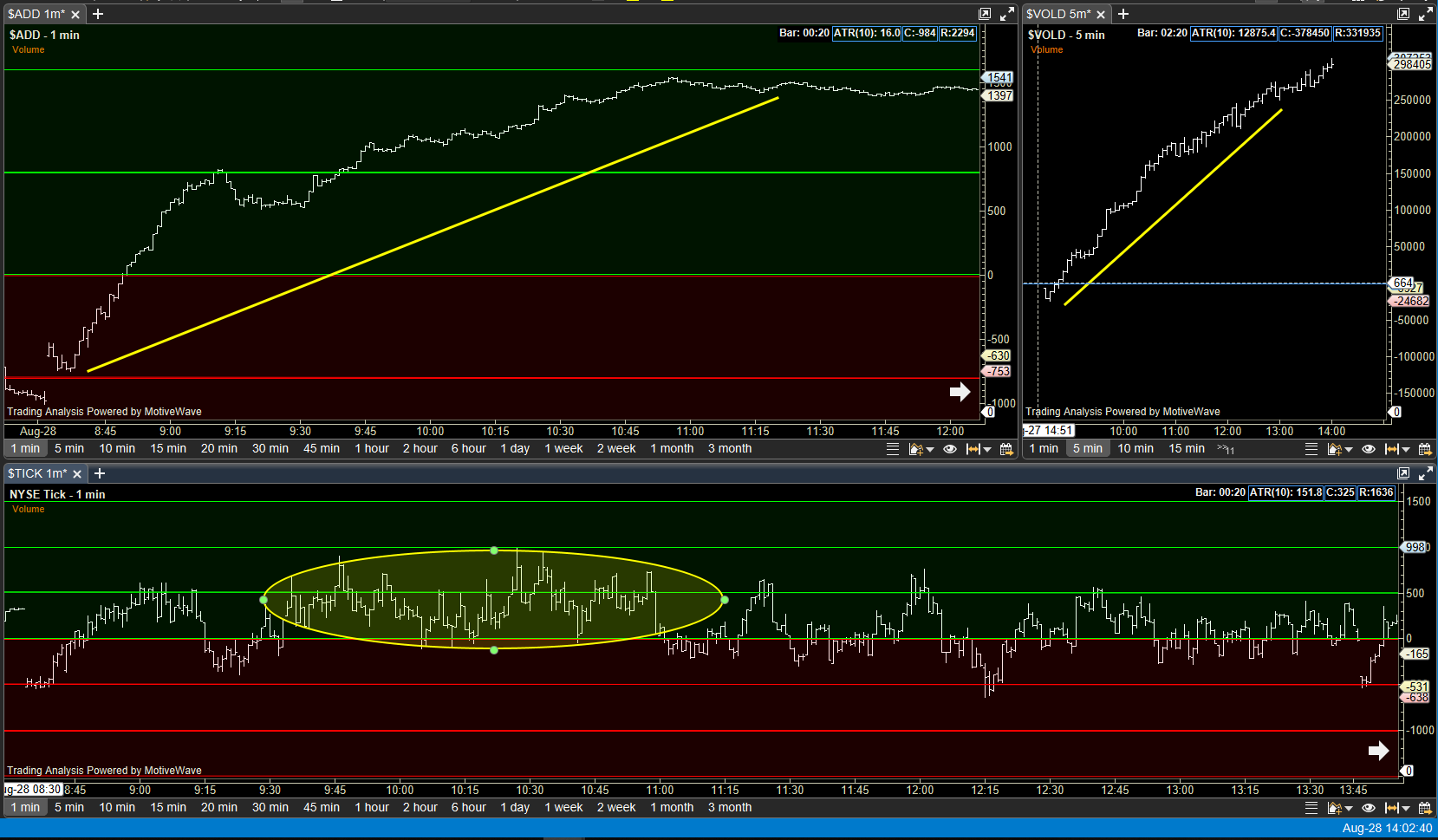Jump to latest bar on NYSE Tick chart

[x=1378, y=751]
